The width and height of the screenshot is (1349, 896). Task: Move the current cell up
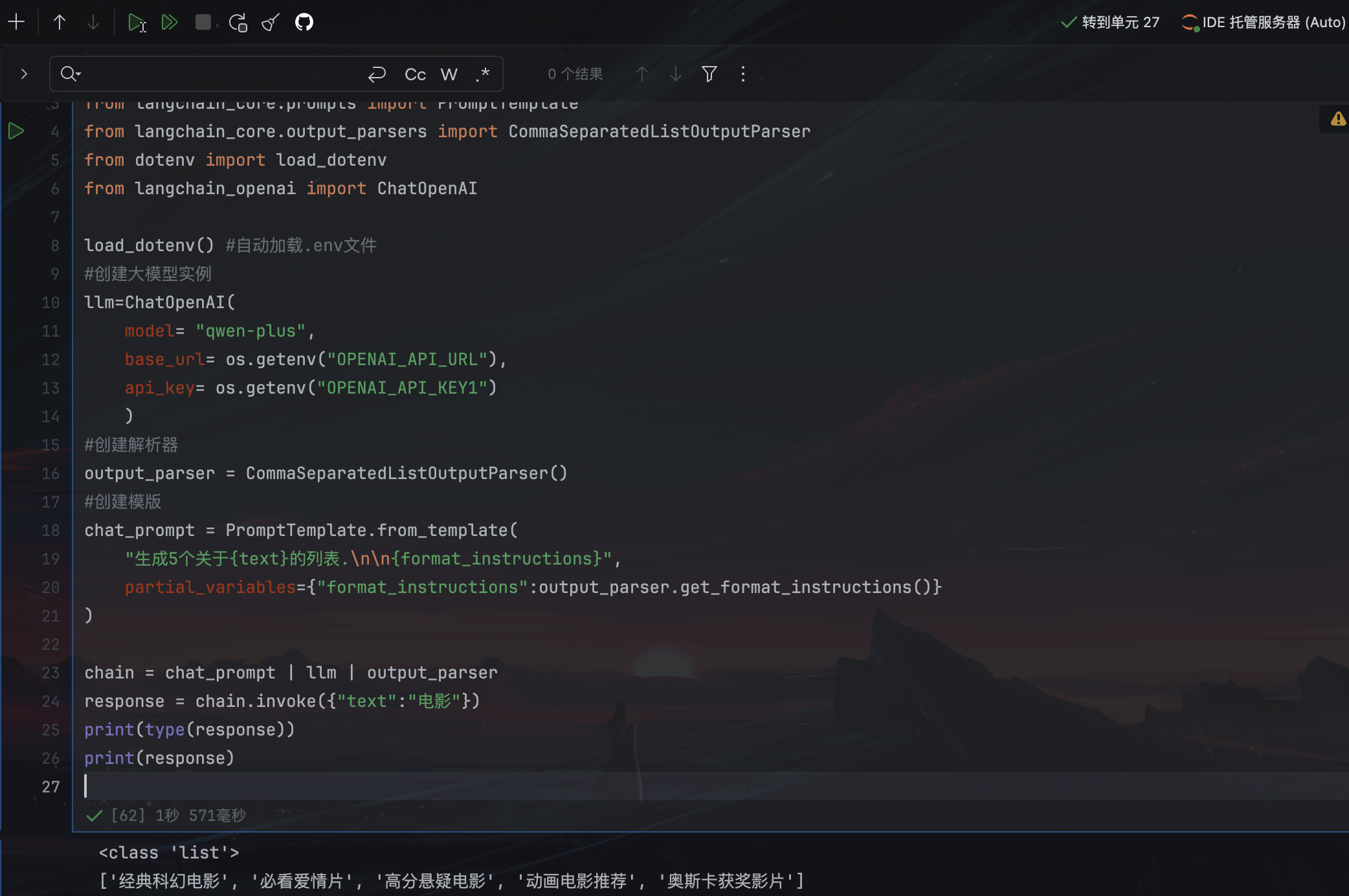(x=59, y=21)
